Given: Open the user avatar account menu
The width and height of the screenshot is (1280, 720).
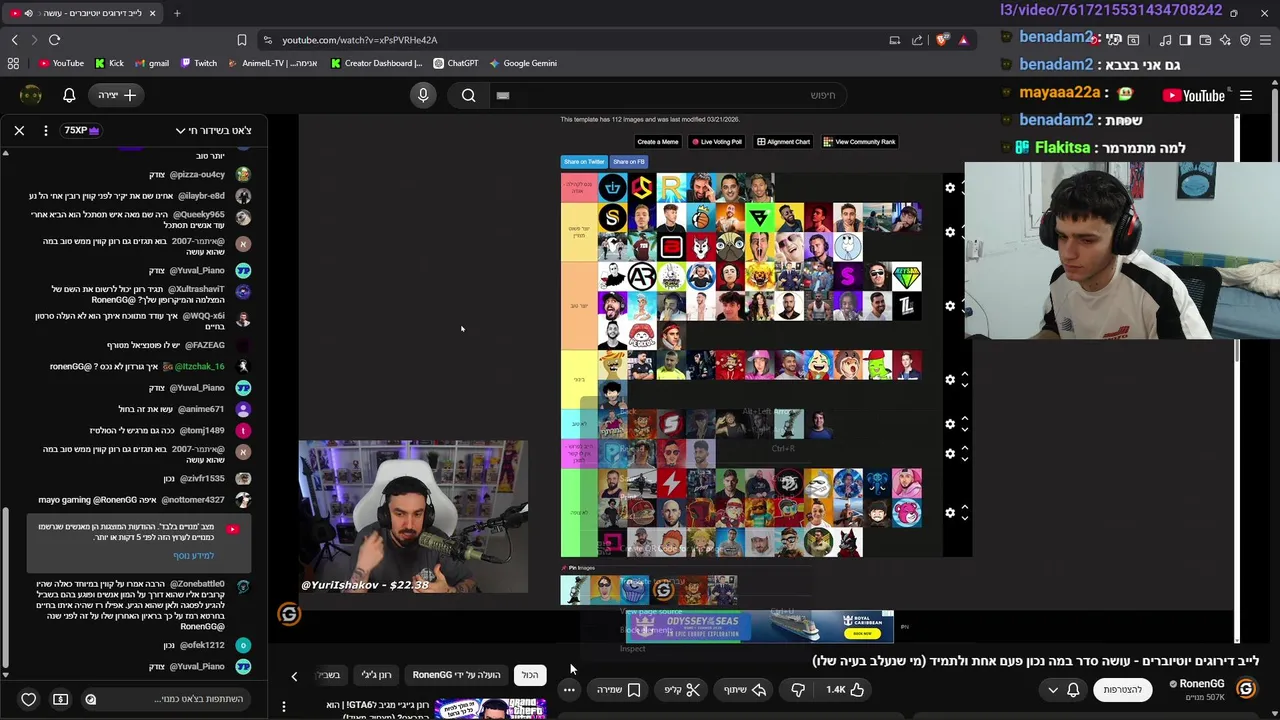Looking at the screenshot, I should click(x=30, y=95).
